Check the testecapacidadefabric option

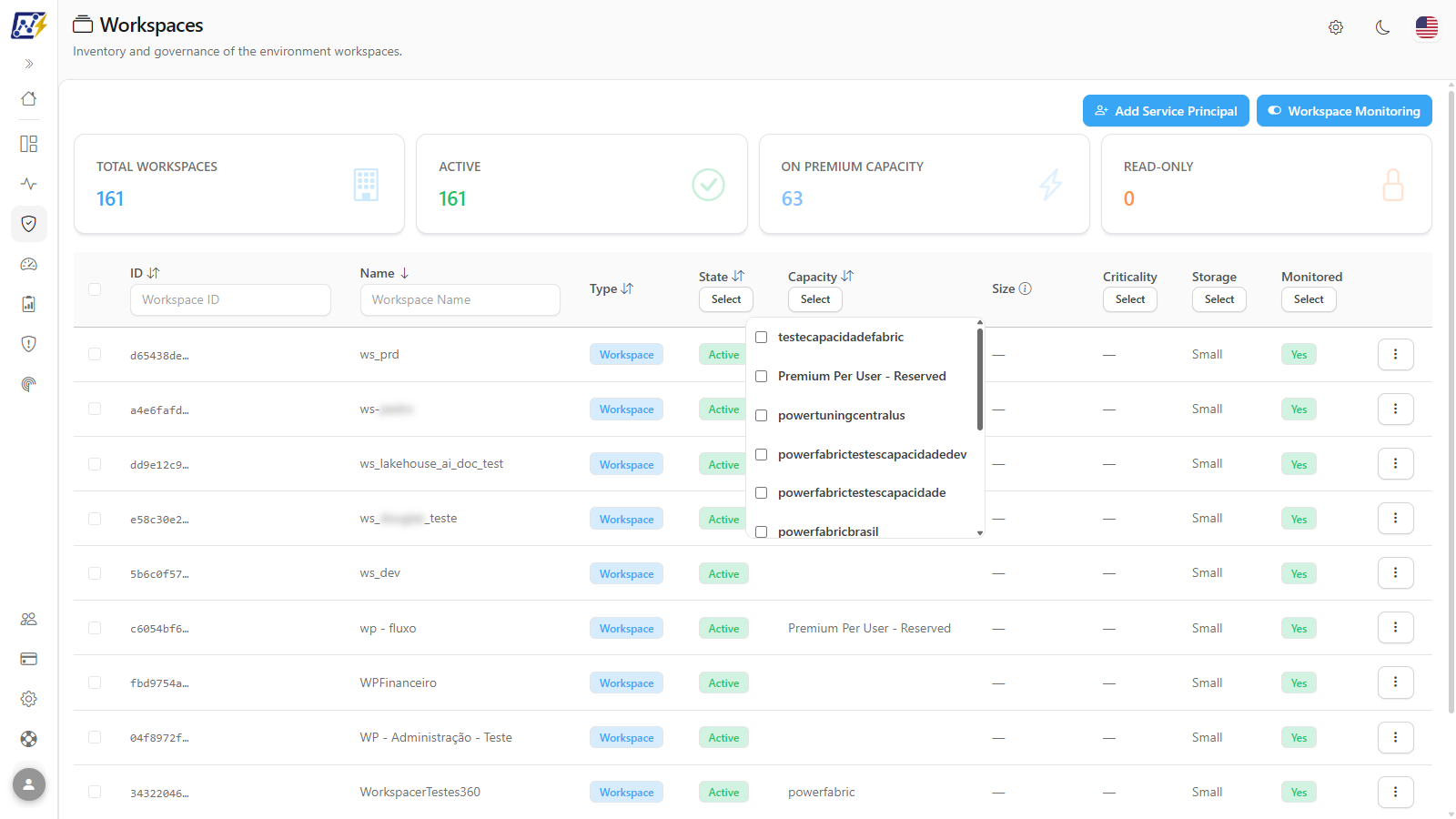(x=762, y=338)
